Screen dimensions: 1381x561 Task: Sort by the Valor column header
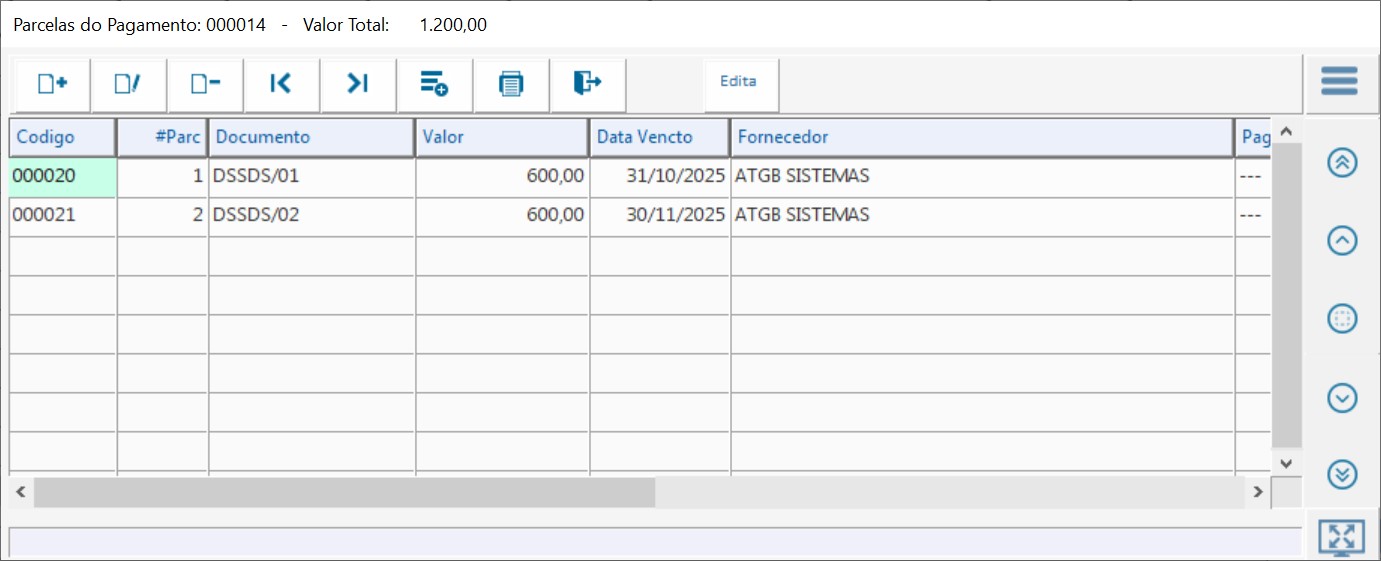(501, 137)
